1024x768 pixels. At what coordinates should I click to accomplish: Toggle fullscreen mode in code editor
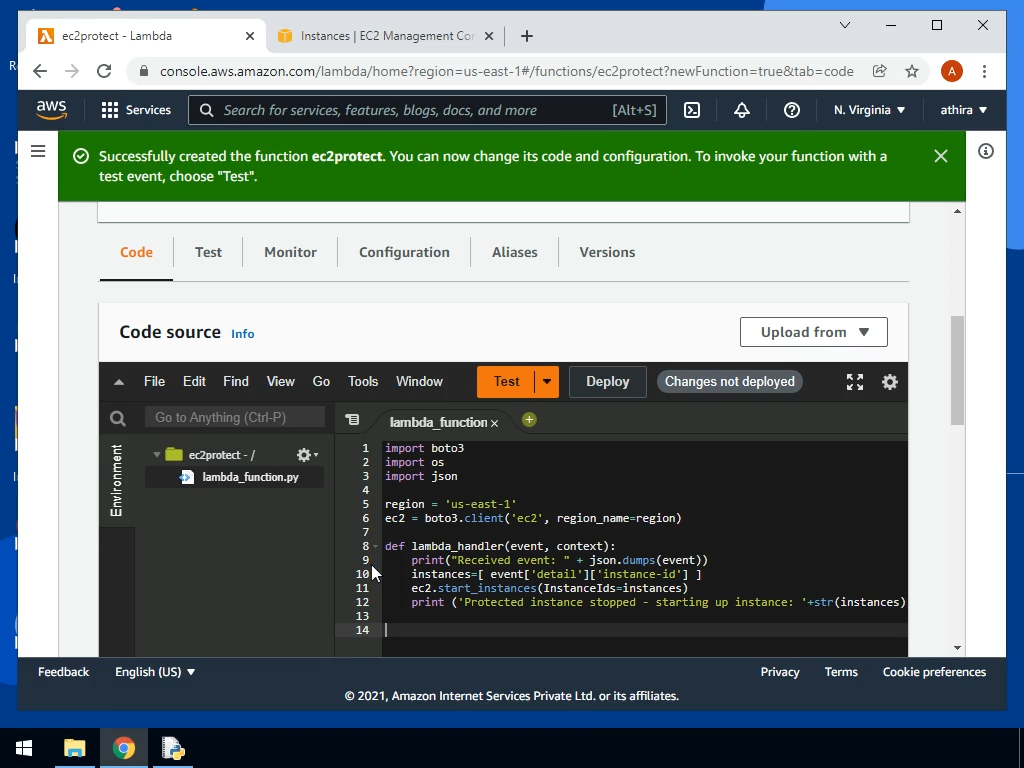855,382
